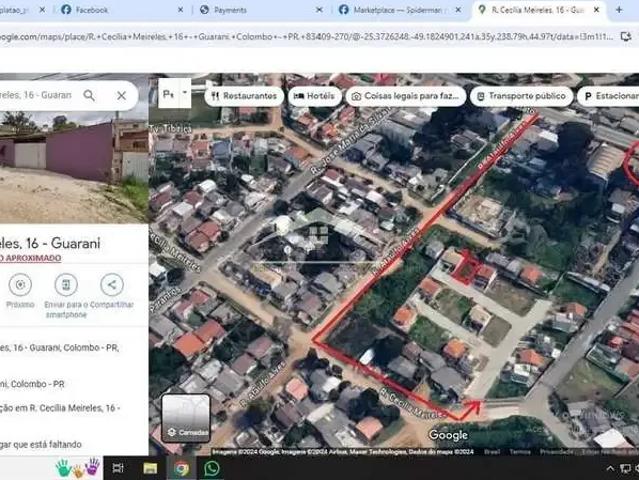The image size is (639, 480).
Task: Click the Maps search magnifier icon
Action: click(x=89, y=95)
